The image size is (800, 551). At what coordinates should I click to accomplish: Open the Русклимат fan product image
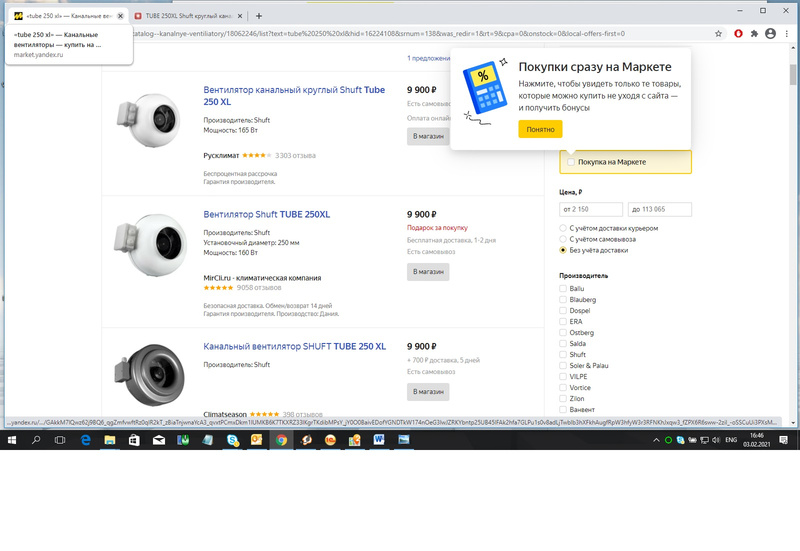pos(149,120)
